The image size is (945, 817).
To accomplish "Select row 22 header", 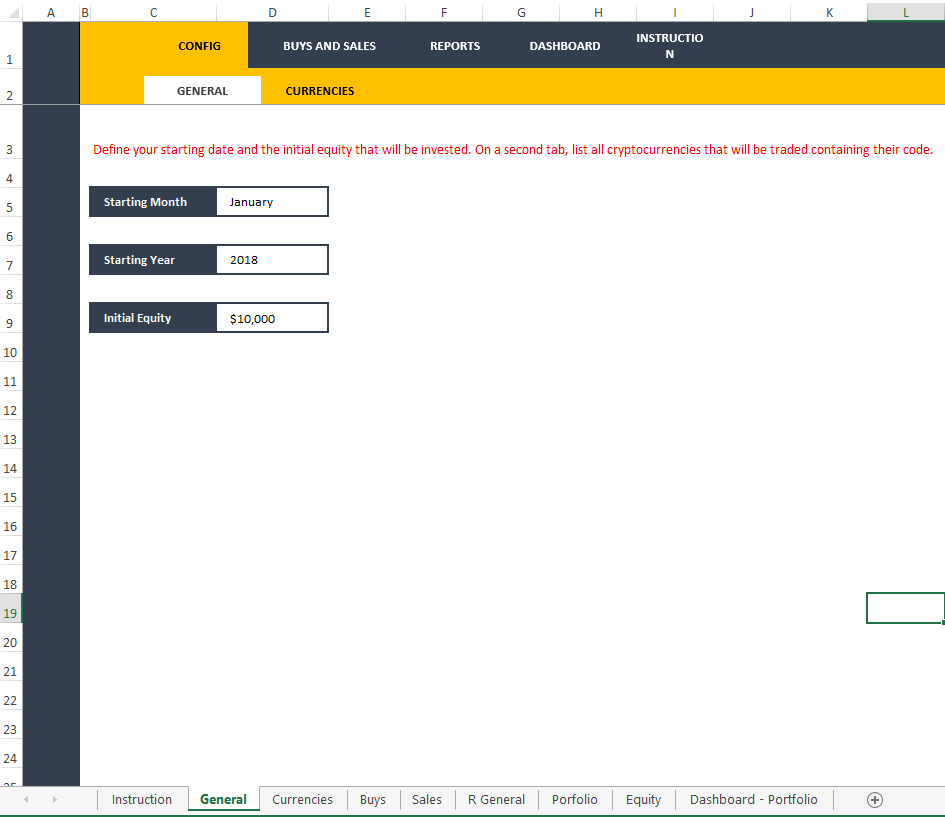I will (x=11, y=695).
